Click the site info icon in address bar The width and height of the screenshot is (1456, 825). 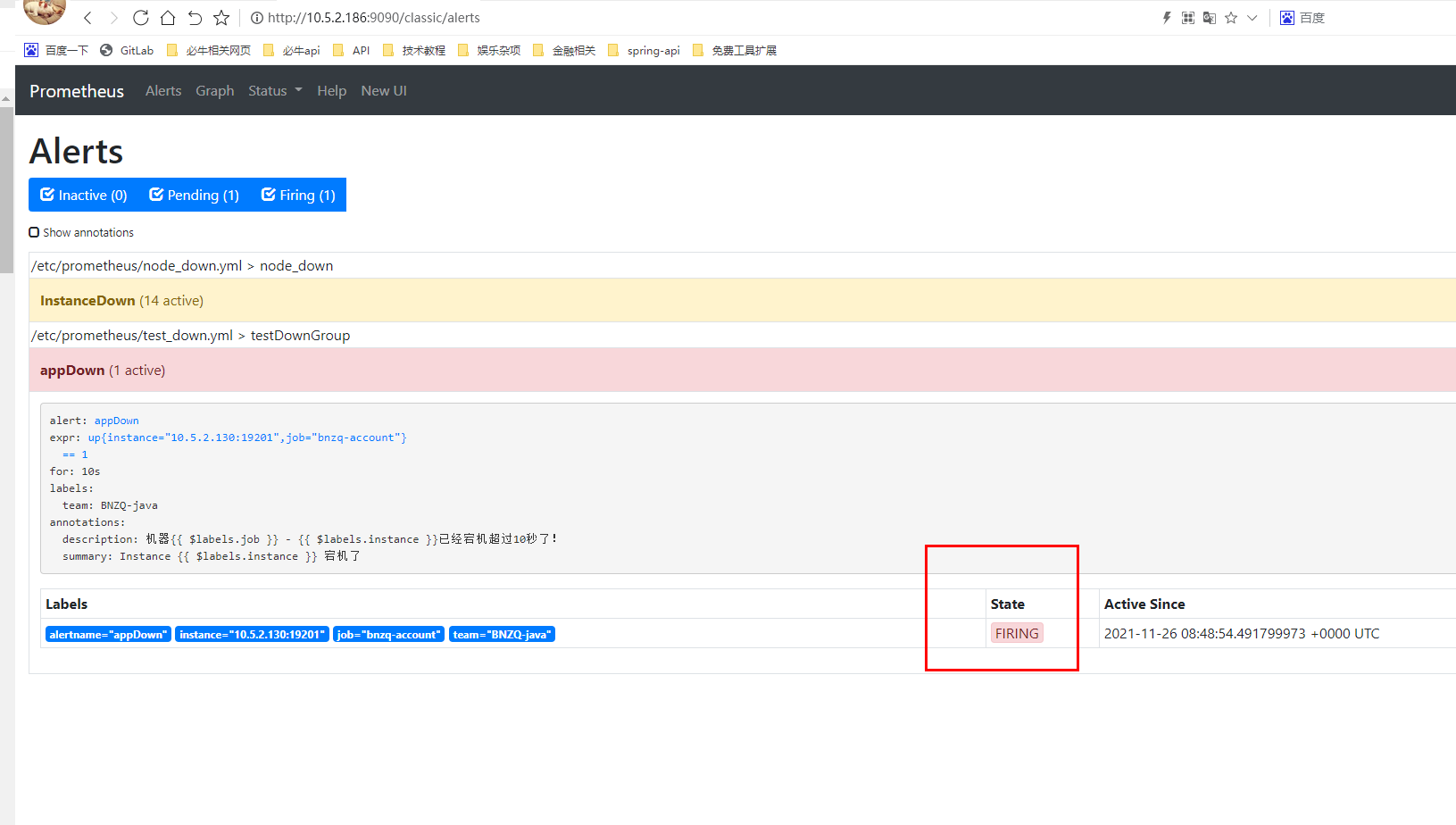(257, 18)
